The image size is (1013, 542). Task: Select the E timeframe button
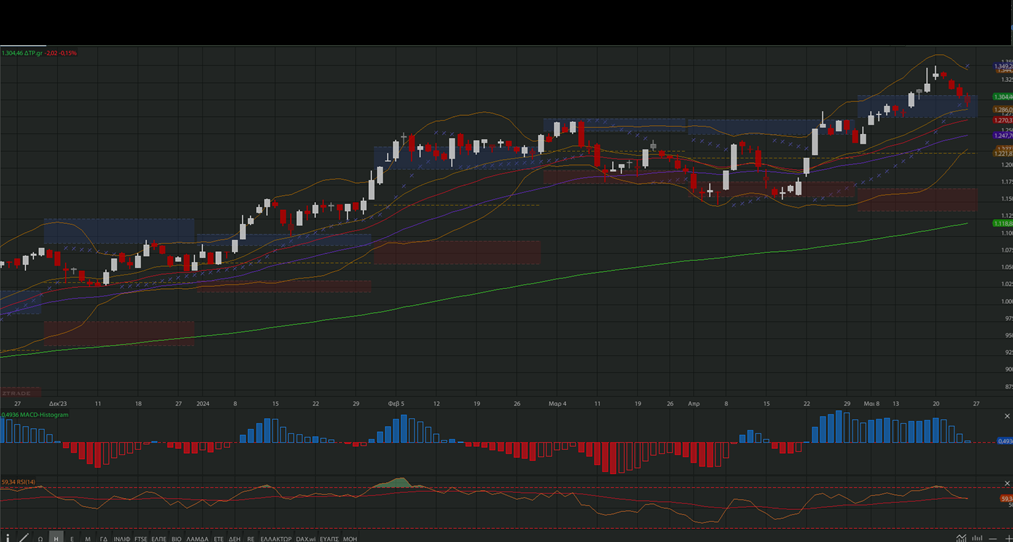(x=72, y=539)
